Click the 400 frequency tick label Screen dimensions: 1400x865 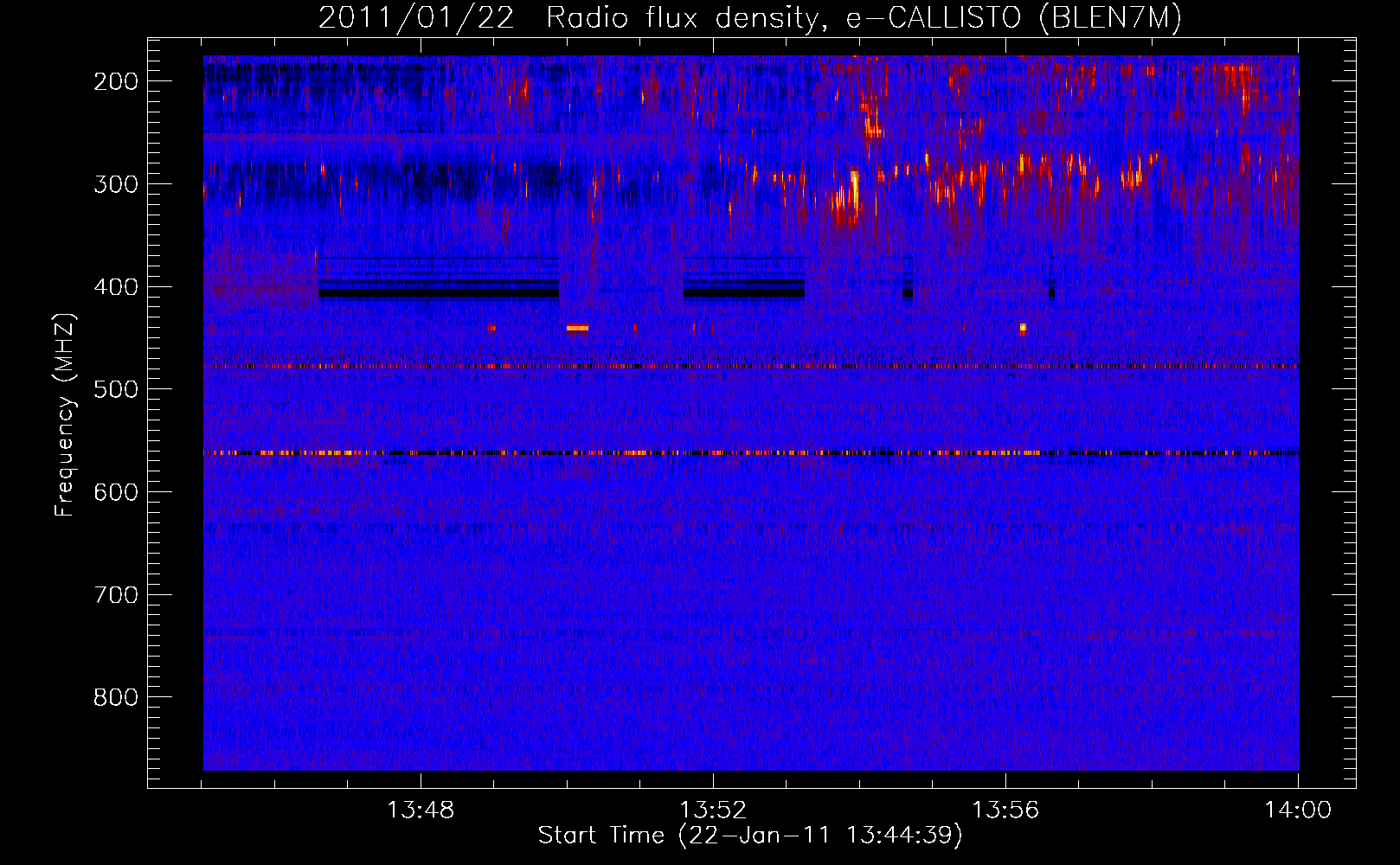[116, 287]
